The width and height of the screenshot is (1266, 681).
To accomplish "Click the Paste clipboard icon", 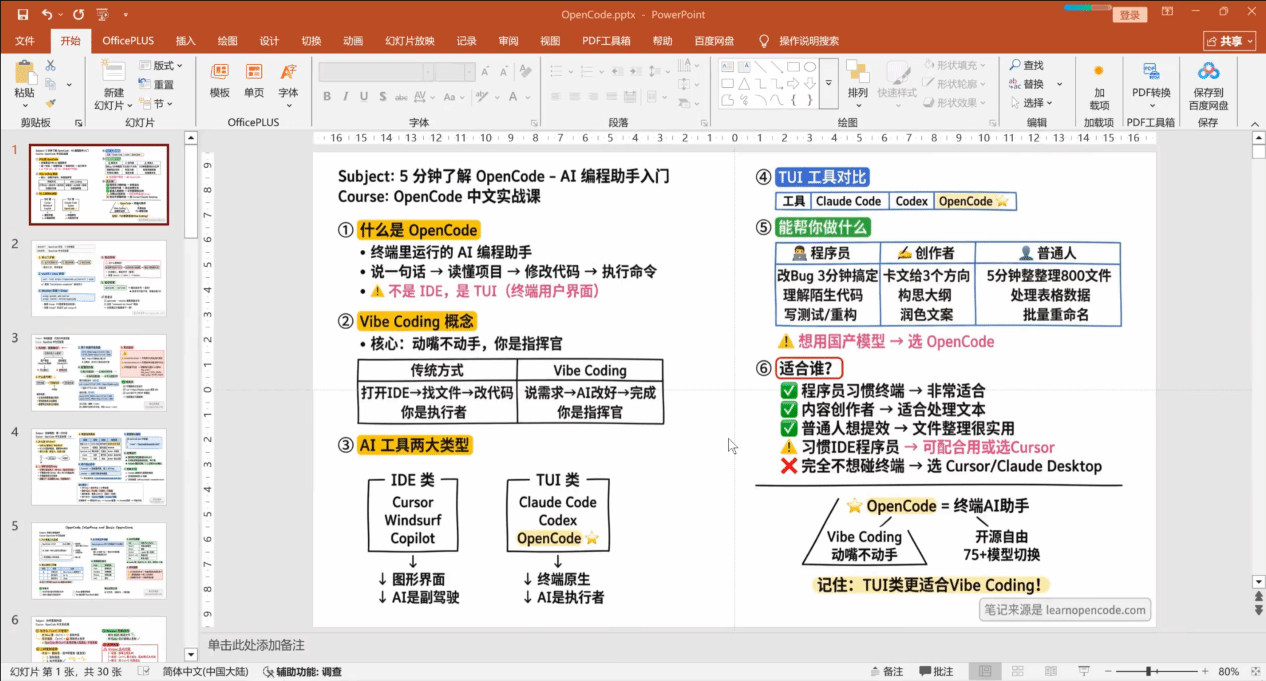I will tap(24, 71).
